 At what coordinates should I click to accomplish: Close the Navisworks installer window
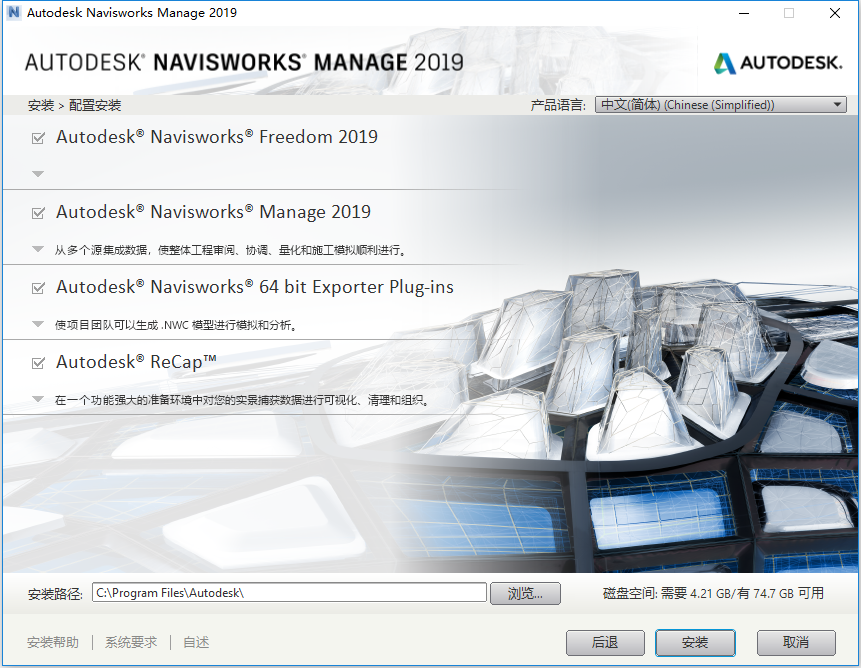point(835,13)
